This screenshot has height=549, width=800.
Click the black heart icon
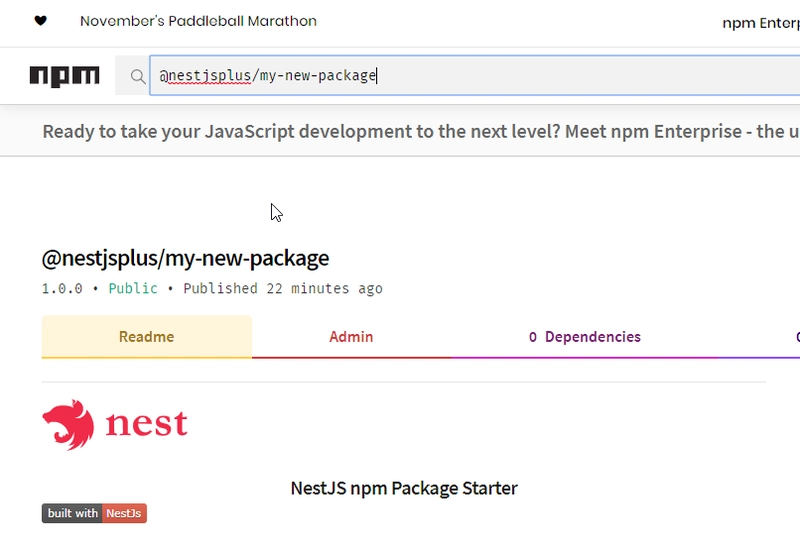pyautogui.click(x=40, y=21)
